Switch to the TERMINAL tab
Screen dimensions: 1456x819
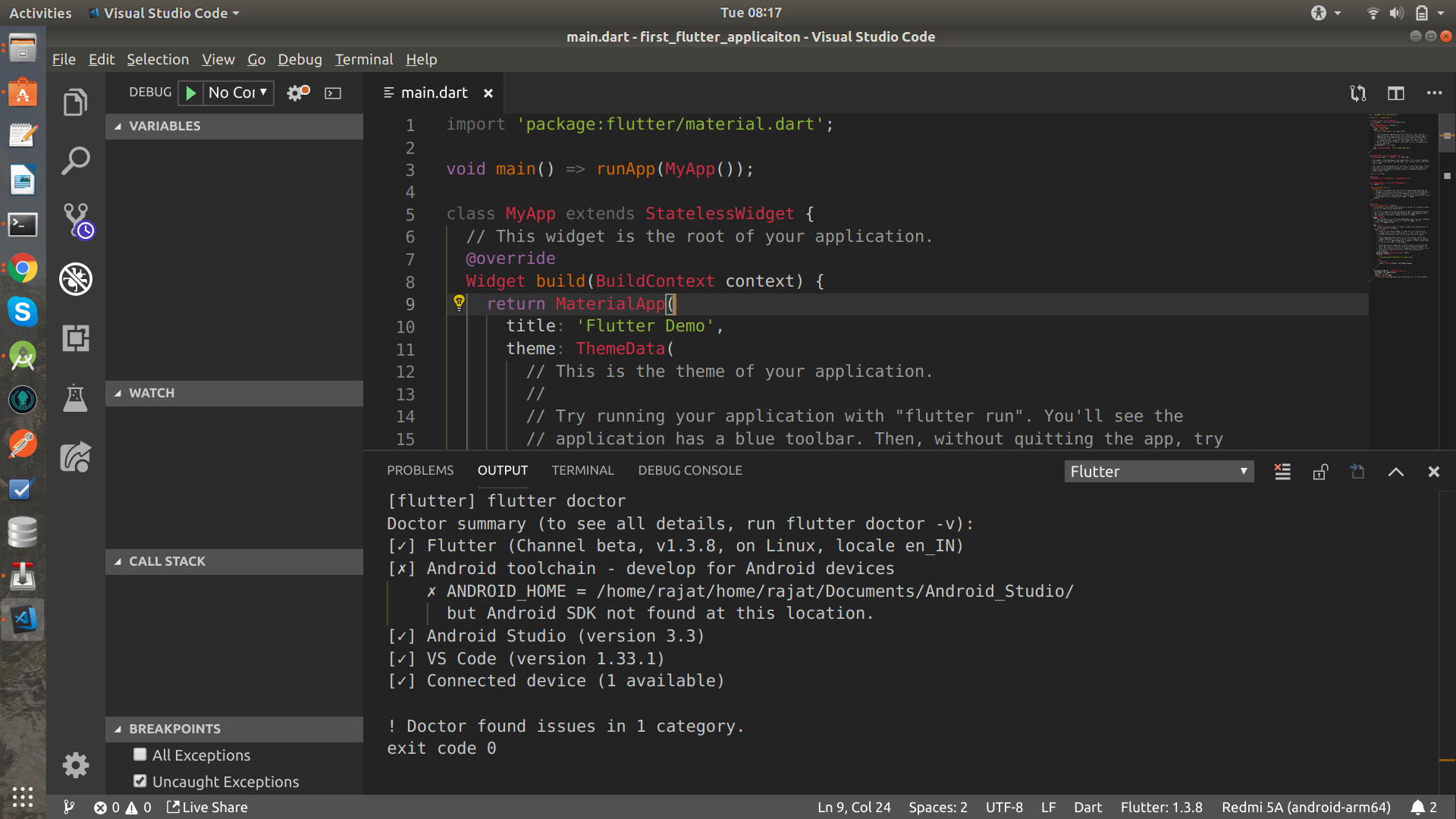pos(582,470)
